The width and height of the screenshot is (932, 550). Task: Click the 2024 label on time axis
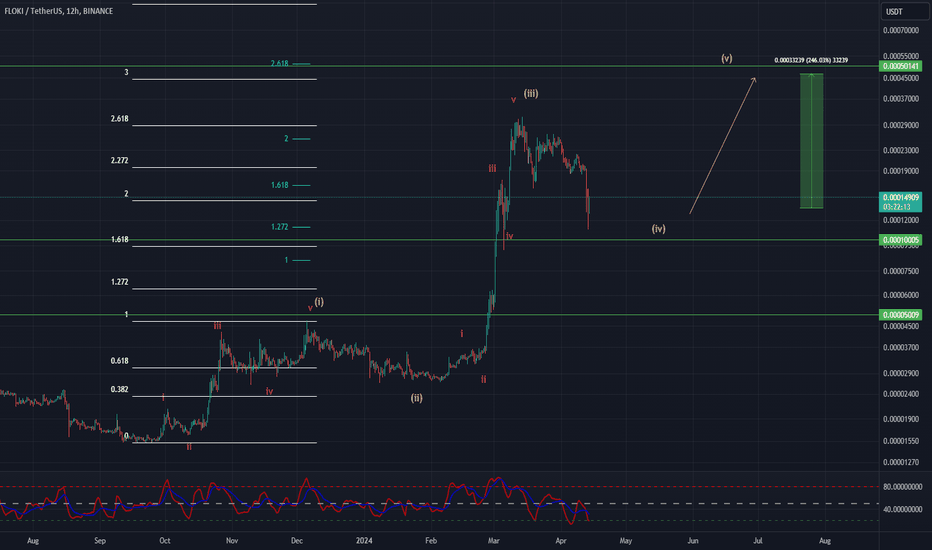pyautogui.click(x=364, y=540)
